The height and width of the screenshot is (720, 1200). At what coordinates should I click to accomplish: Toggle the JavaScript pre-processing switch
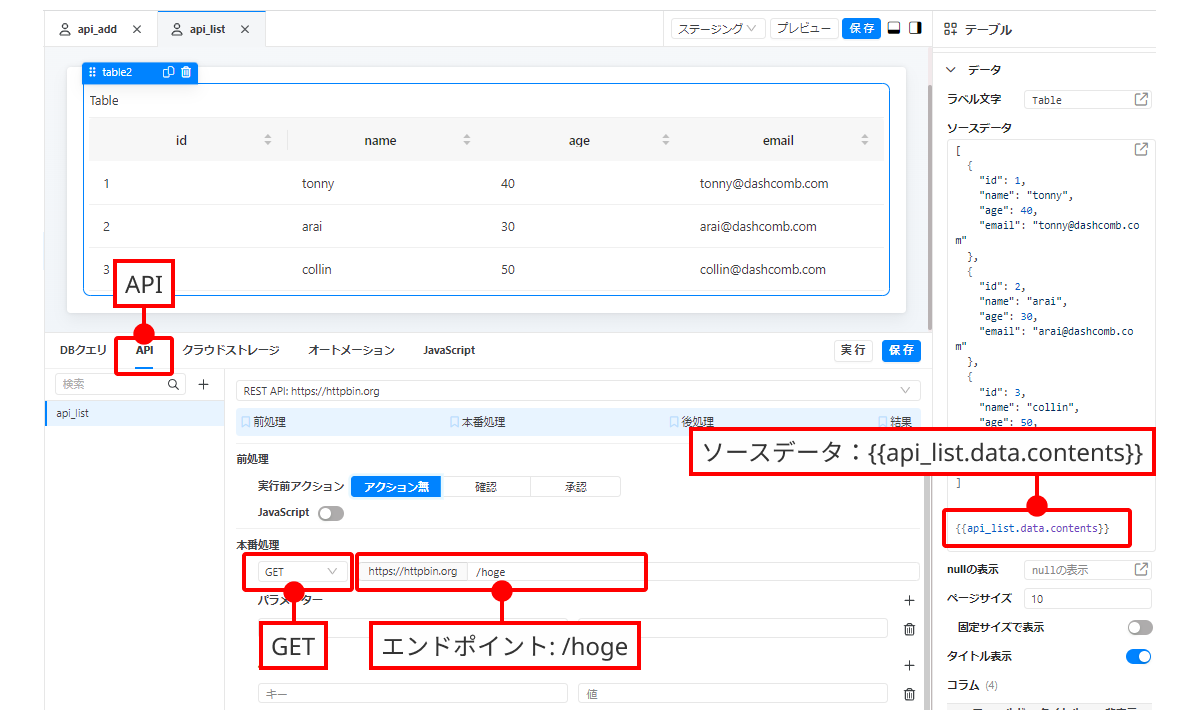tap(330, 513)
